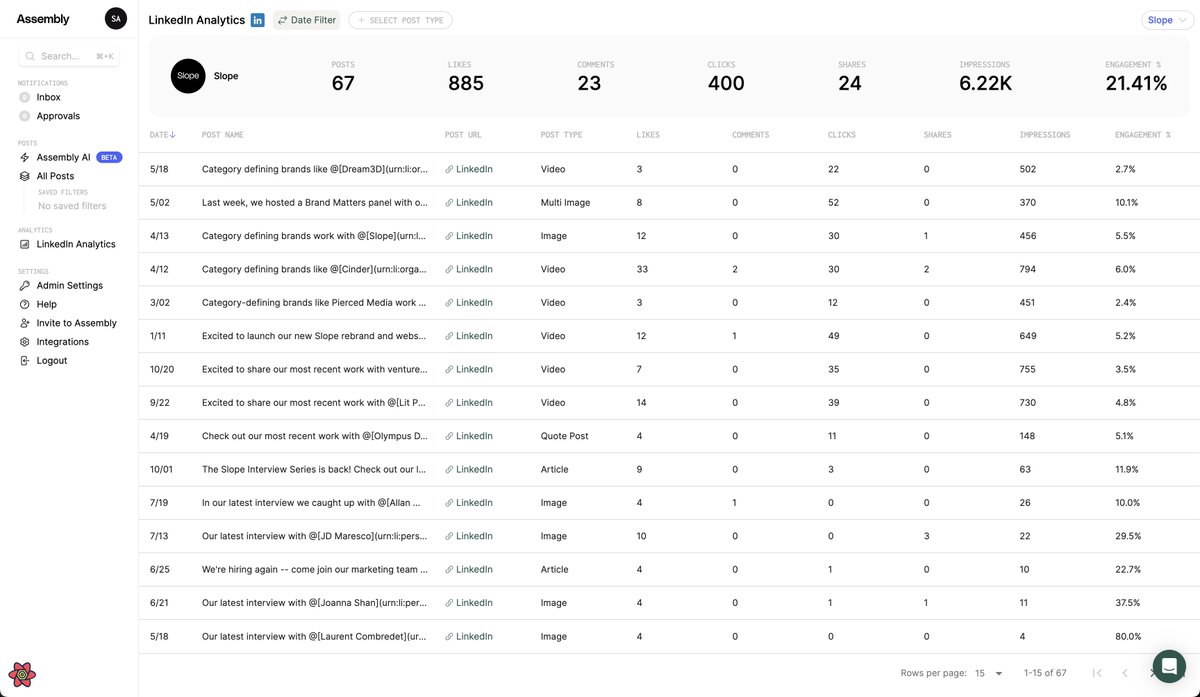Go to first page pagination icon
This screenshot has height=697, width=1200.
(1097, 673)
